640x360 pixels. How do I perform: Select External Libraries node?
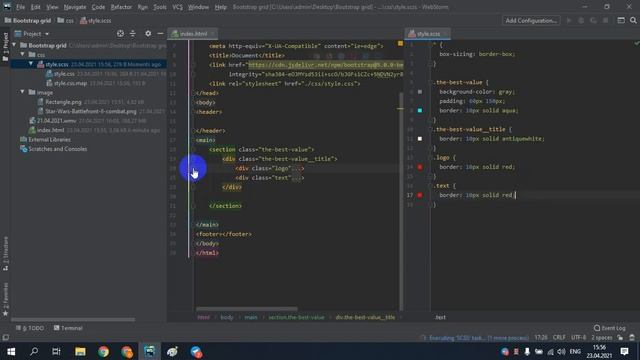(49, 140)
